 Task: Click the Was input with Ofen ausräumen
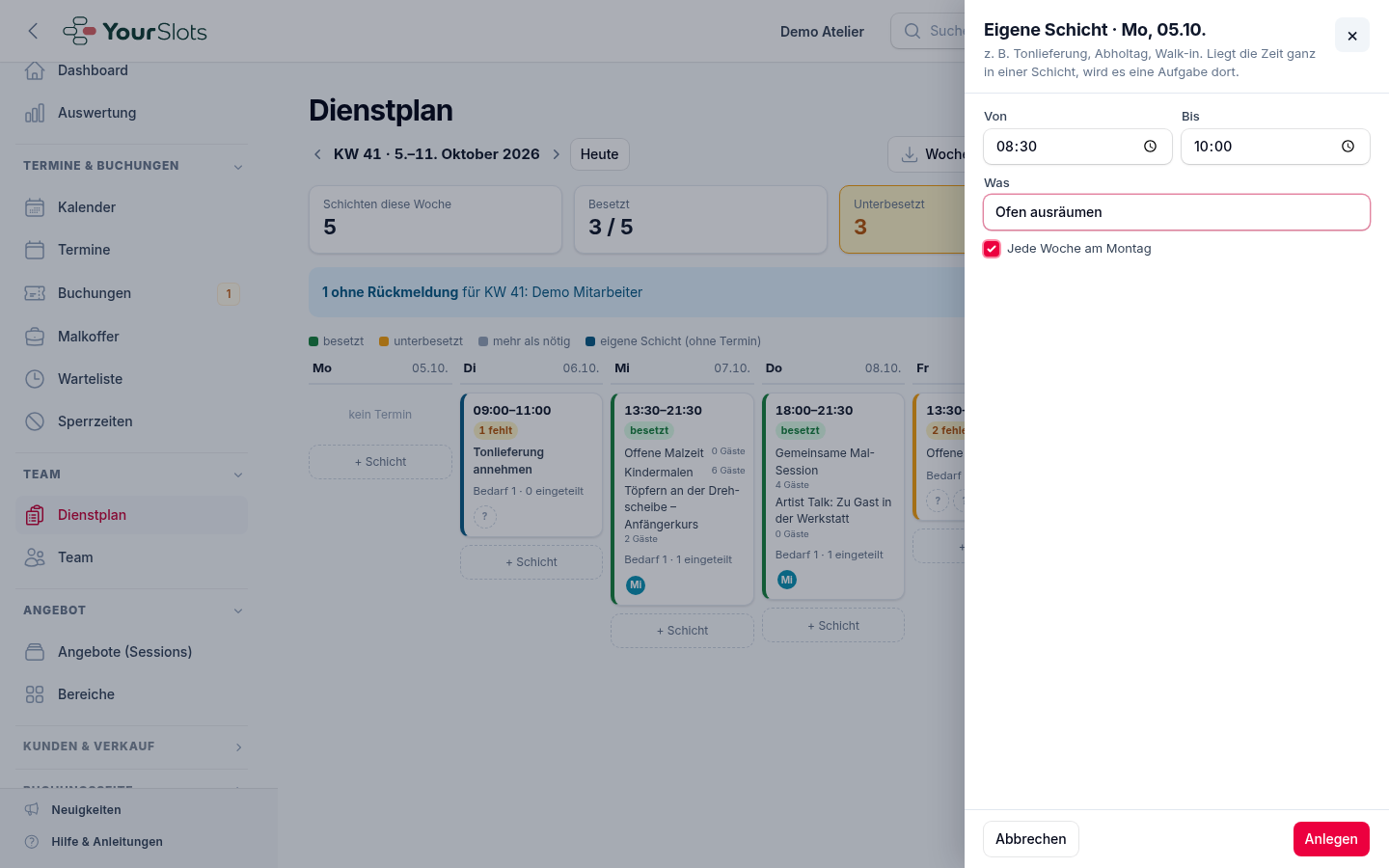[x=1177, y=212]
